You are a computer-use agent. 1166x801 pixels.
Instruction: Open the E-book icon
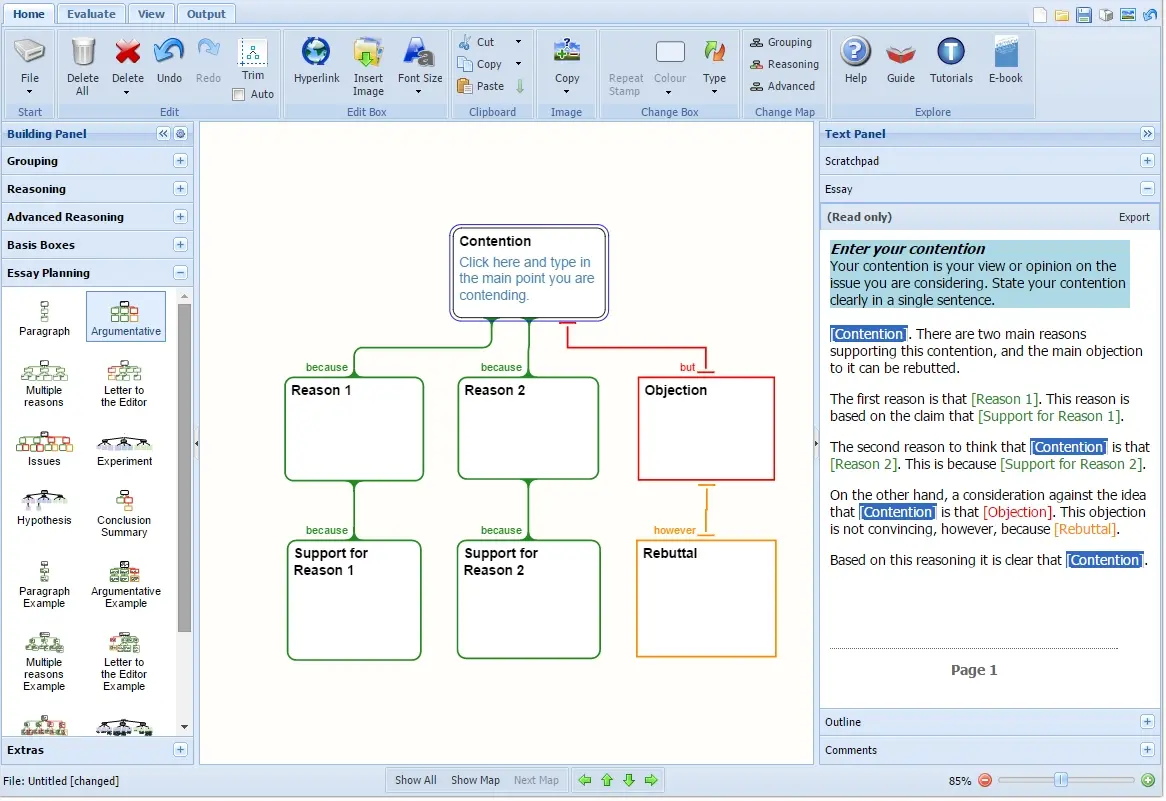(x=1006, y=54)
